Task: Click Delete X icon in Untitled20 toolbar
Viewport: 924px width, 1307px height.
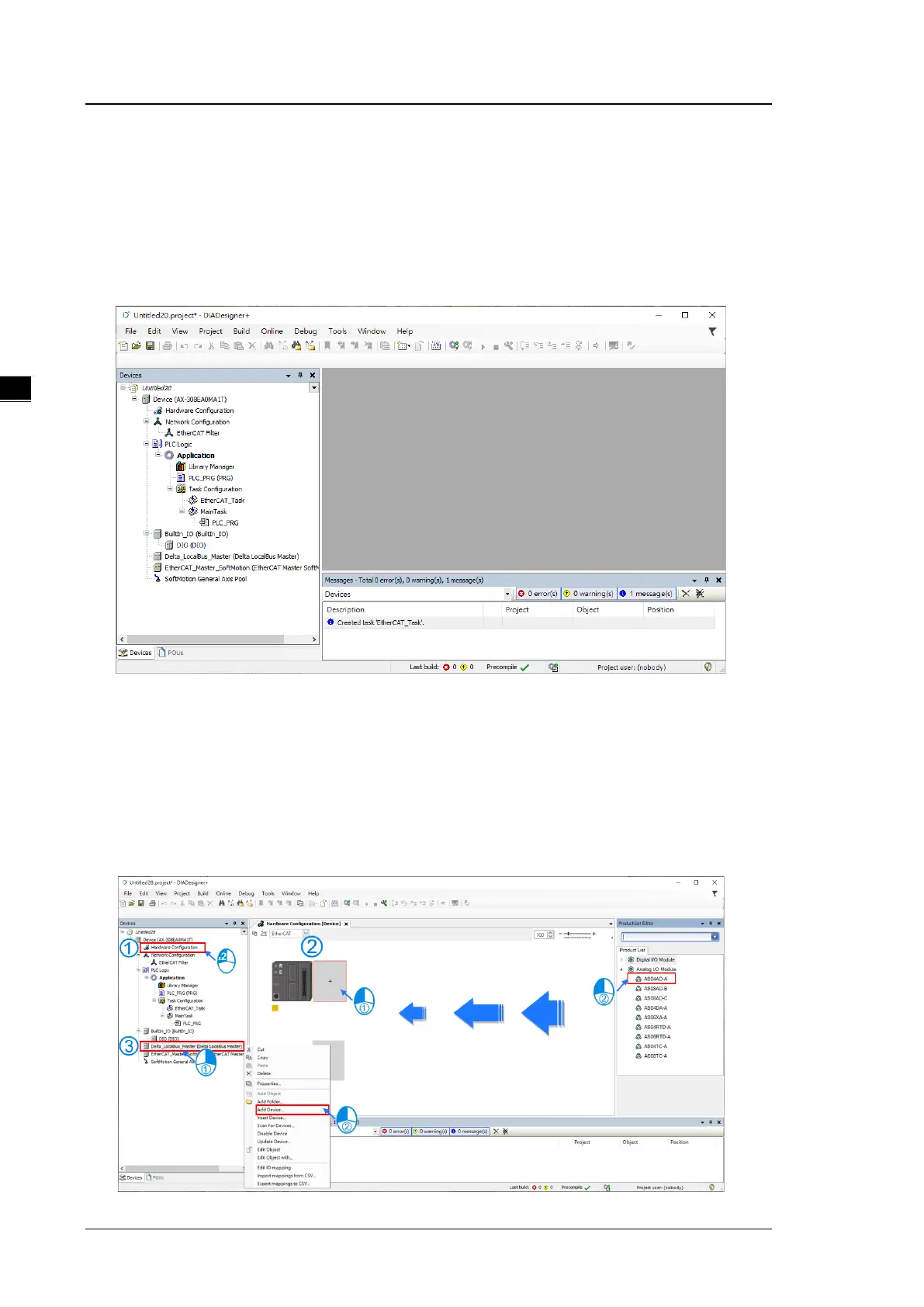Action: point(251,346)
